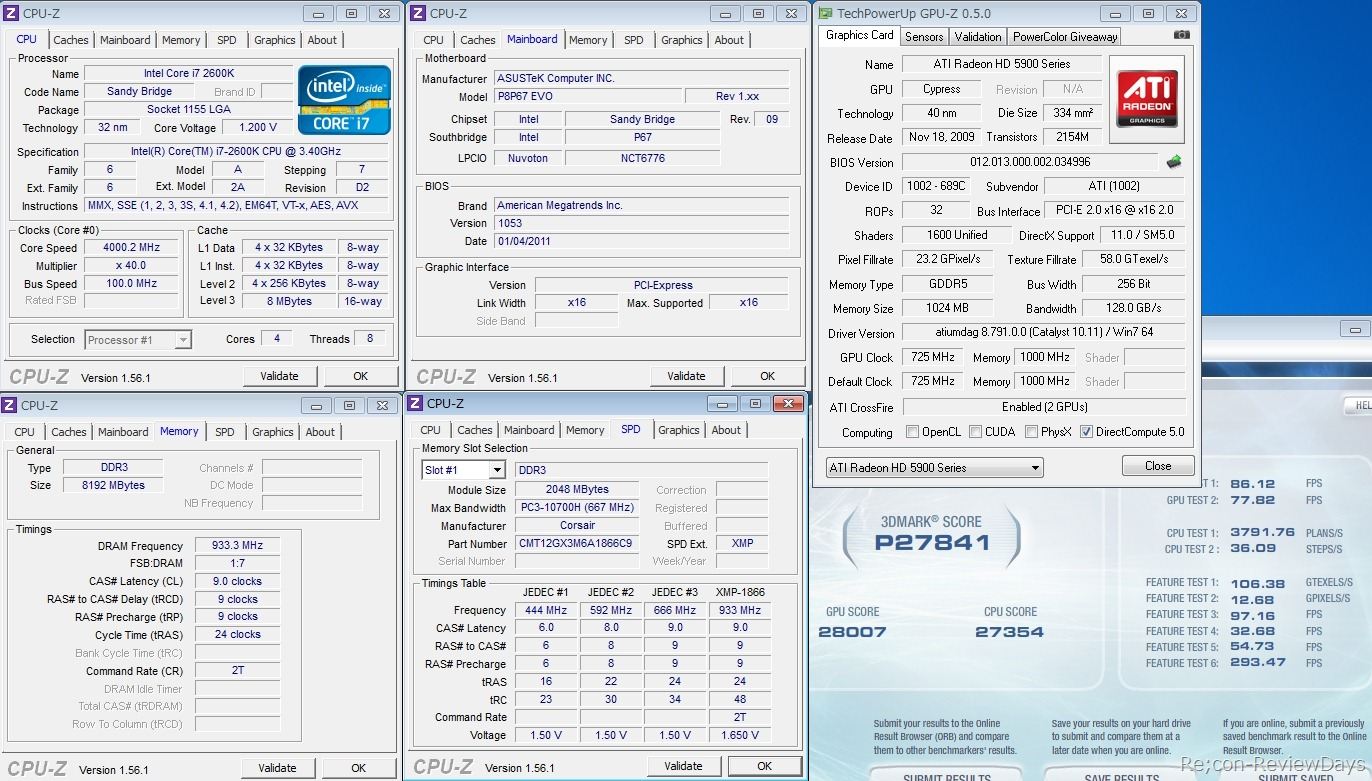Viewport: 1372px width, 781px height.
Task: Enable the OpenCL checkbox
Action: [912, 432]
